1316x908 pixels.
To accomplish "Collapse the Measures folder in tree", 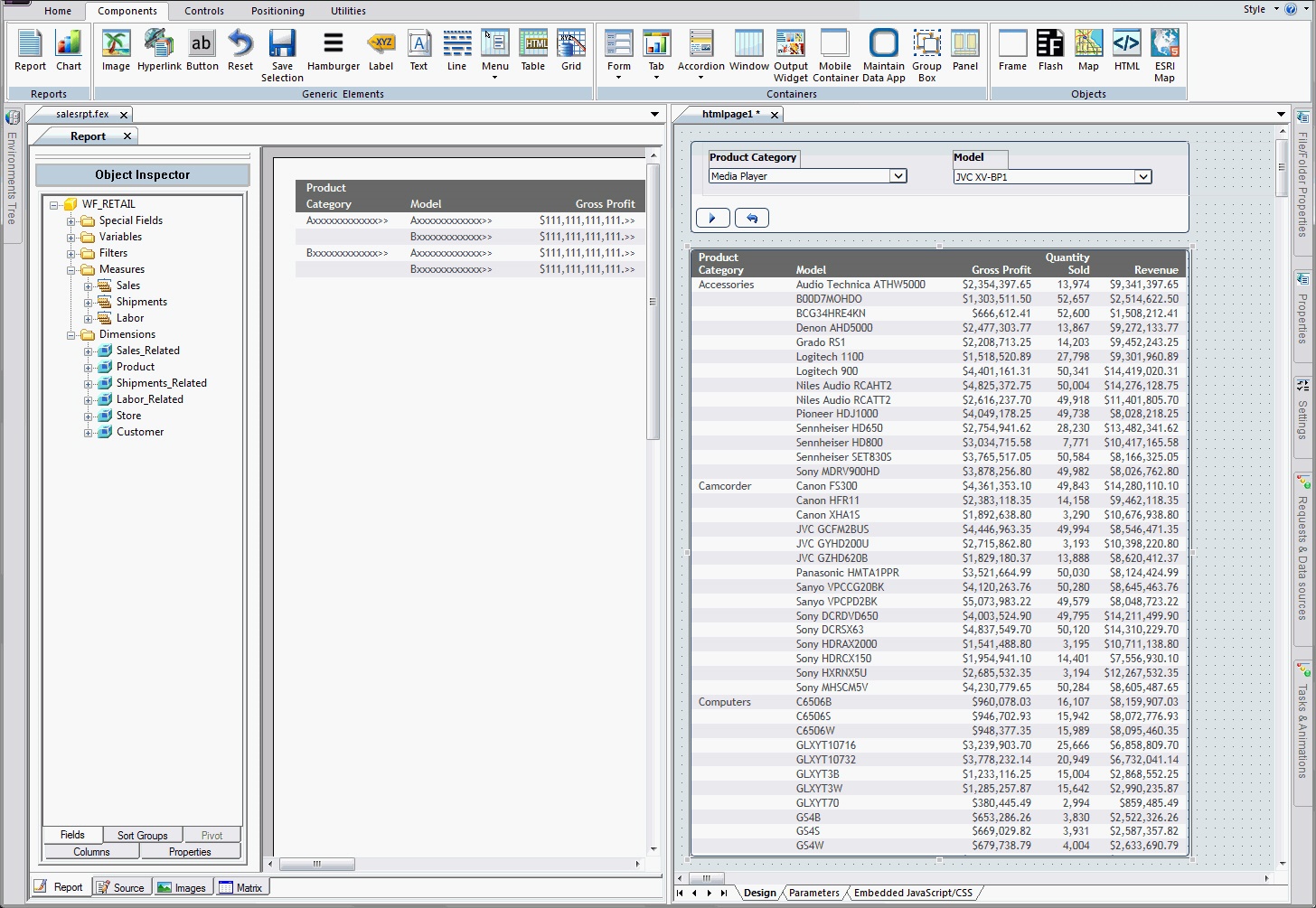I will [71, 269].
